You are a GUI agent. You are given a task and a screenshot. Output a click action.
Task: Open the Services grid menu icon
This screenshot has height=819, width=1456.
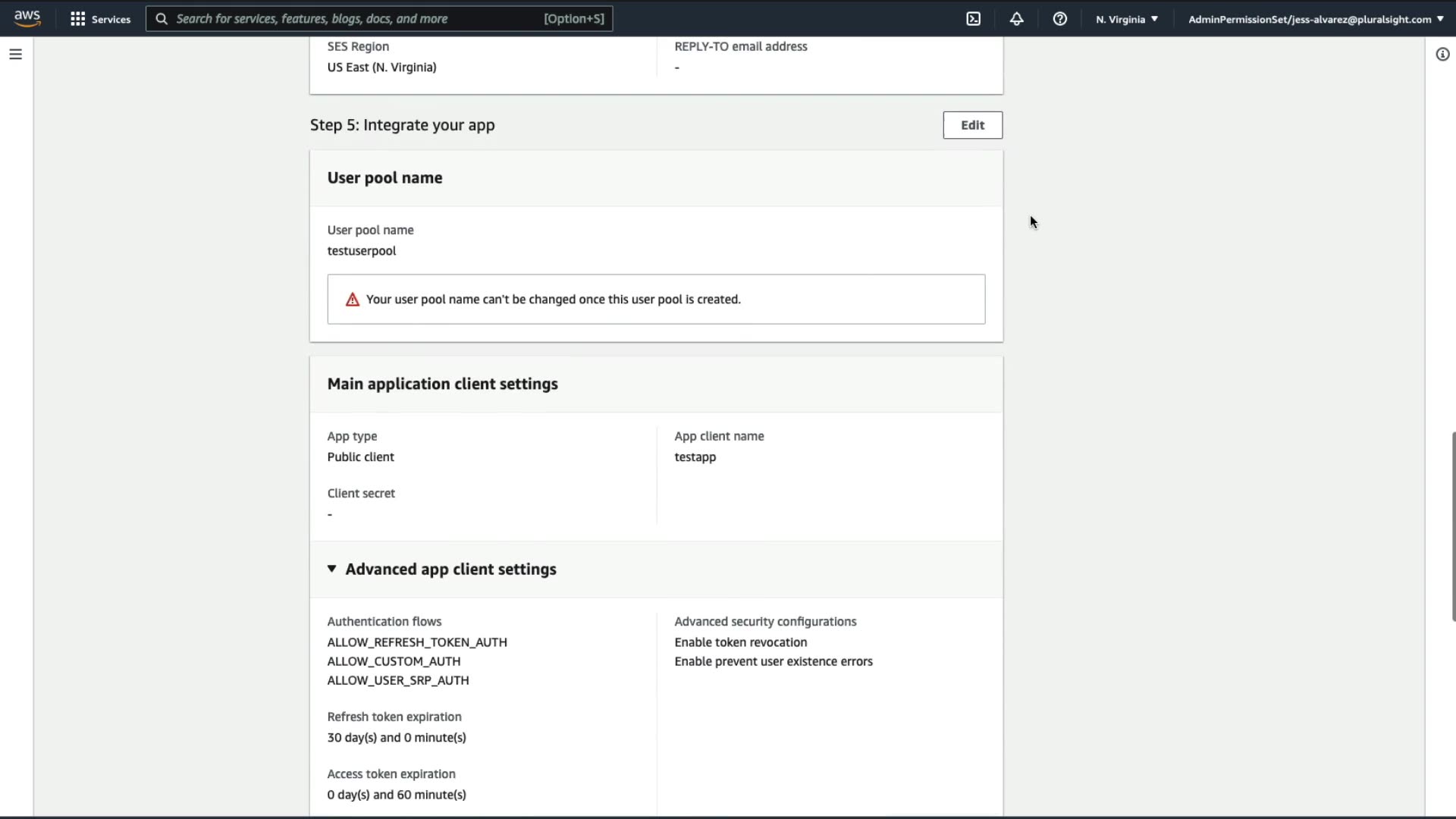77,19
